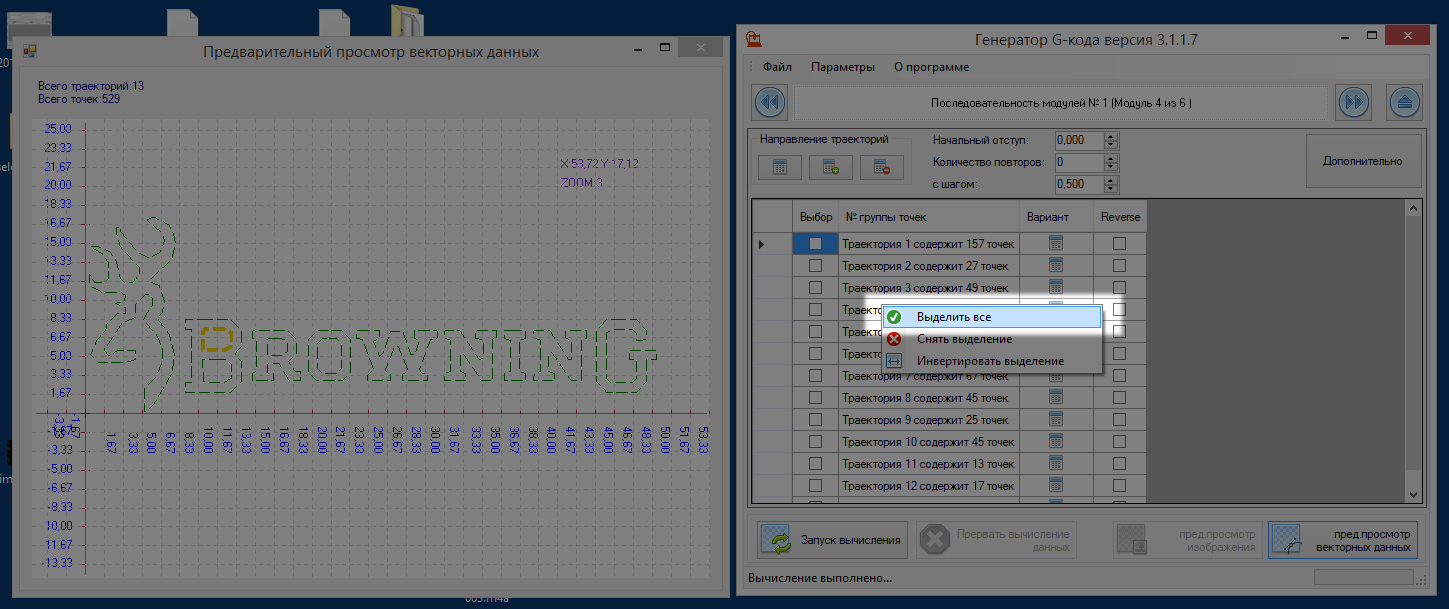This screenshot has width=1449, height=609.
Task: Click Всего траекторий:13 text in preview window
Action: tap(91, 86)
